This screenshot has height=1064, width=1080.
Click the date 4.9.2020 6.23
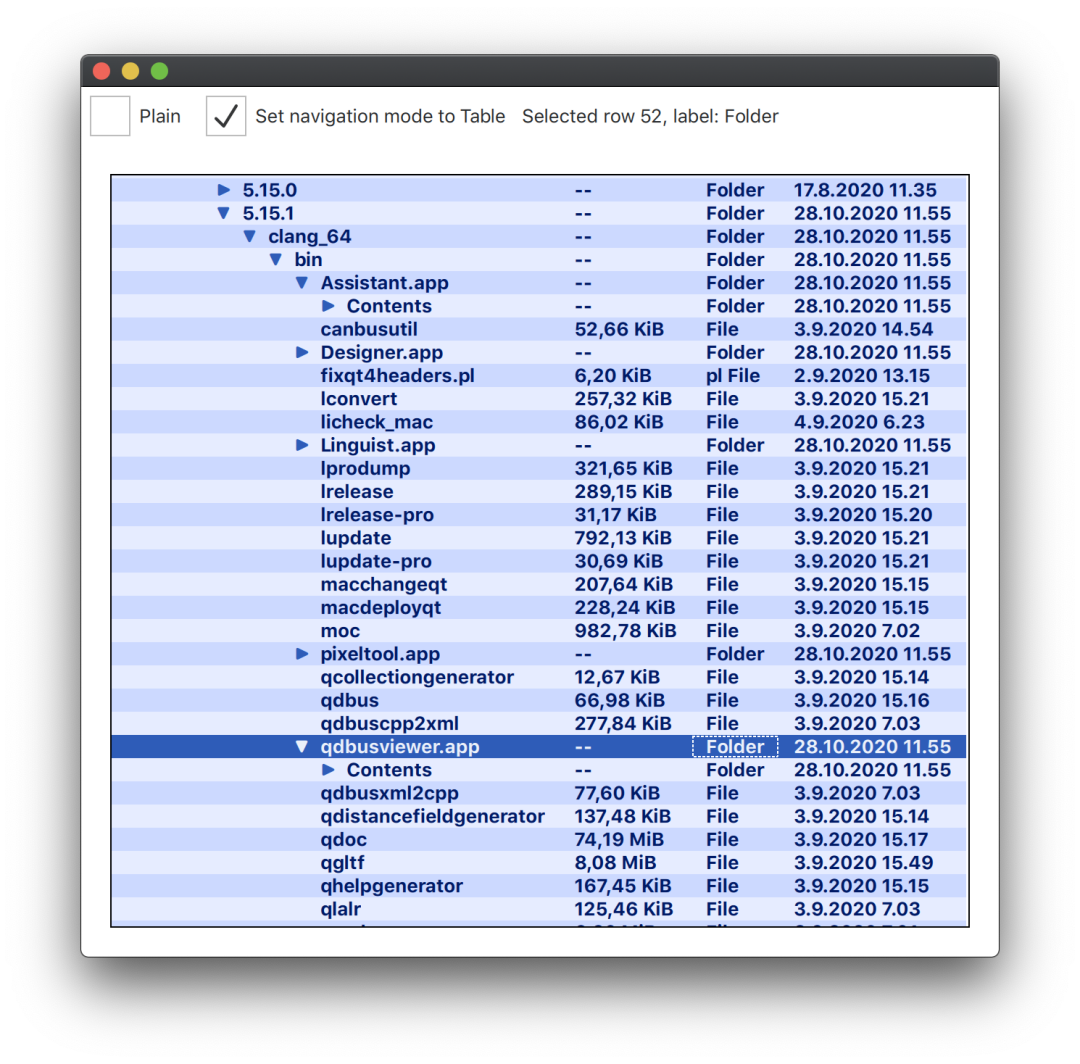point(859,421)
